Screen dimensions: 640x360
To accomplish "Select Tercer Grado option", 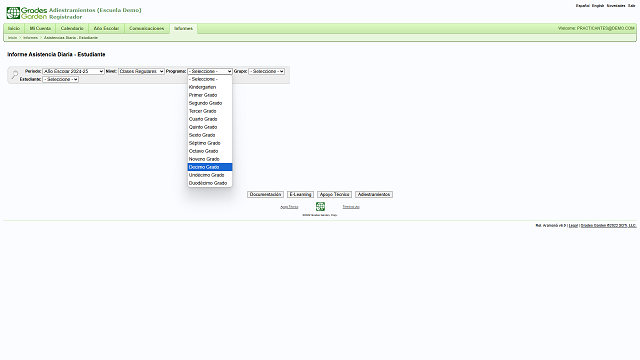I will click(x=210, y=111).
